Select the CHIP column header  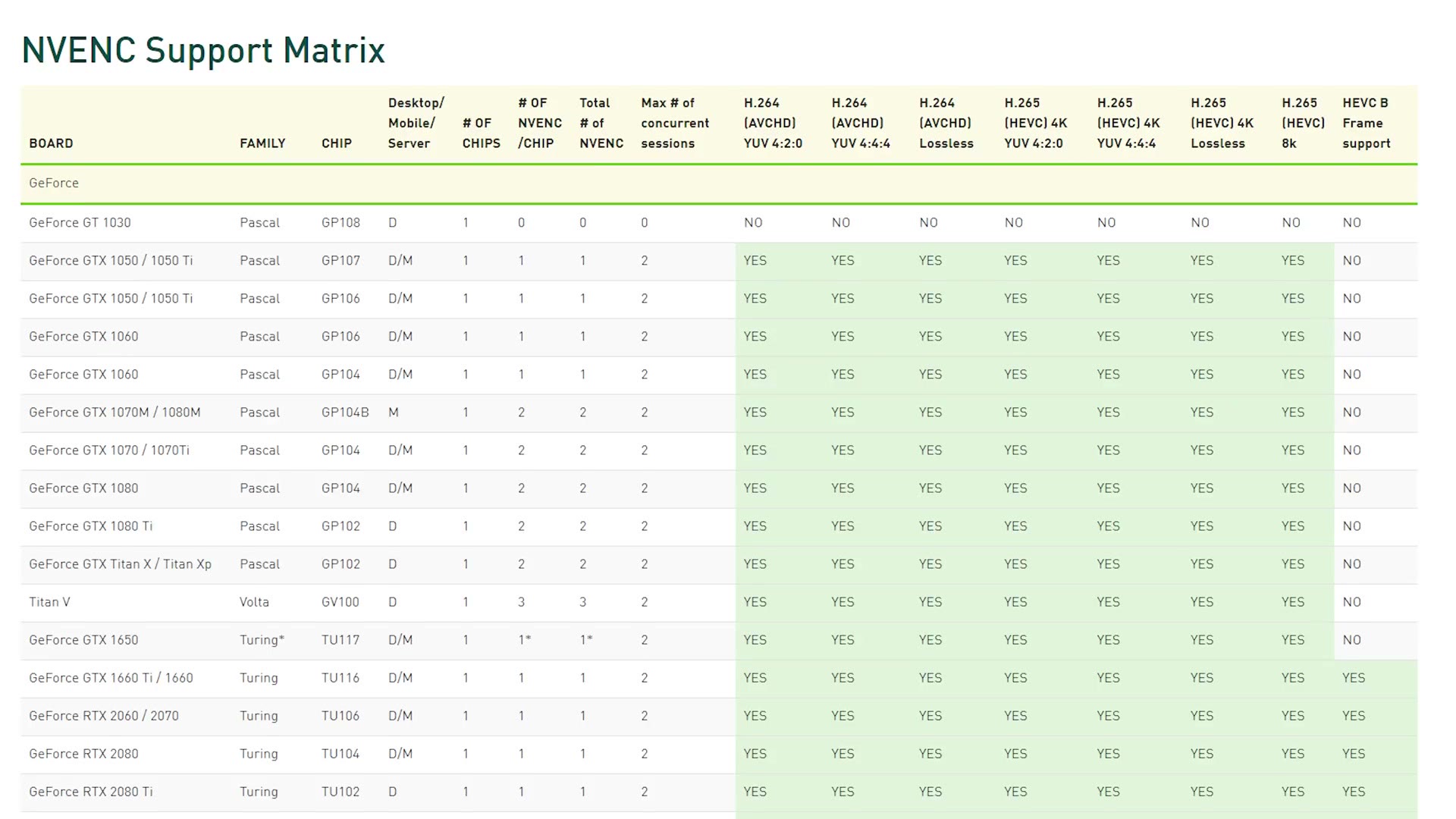(x=336, y=143)
